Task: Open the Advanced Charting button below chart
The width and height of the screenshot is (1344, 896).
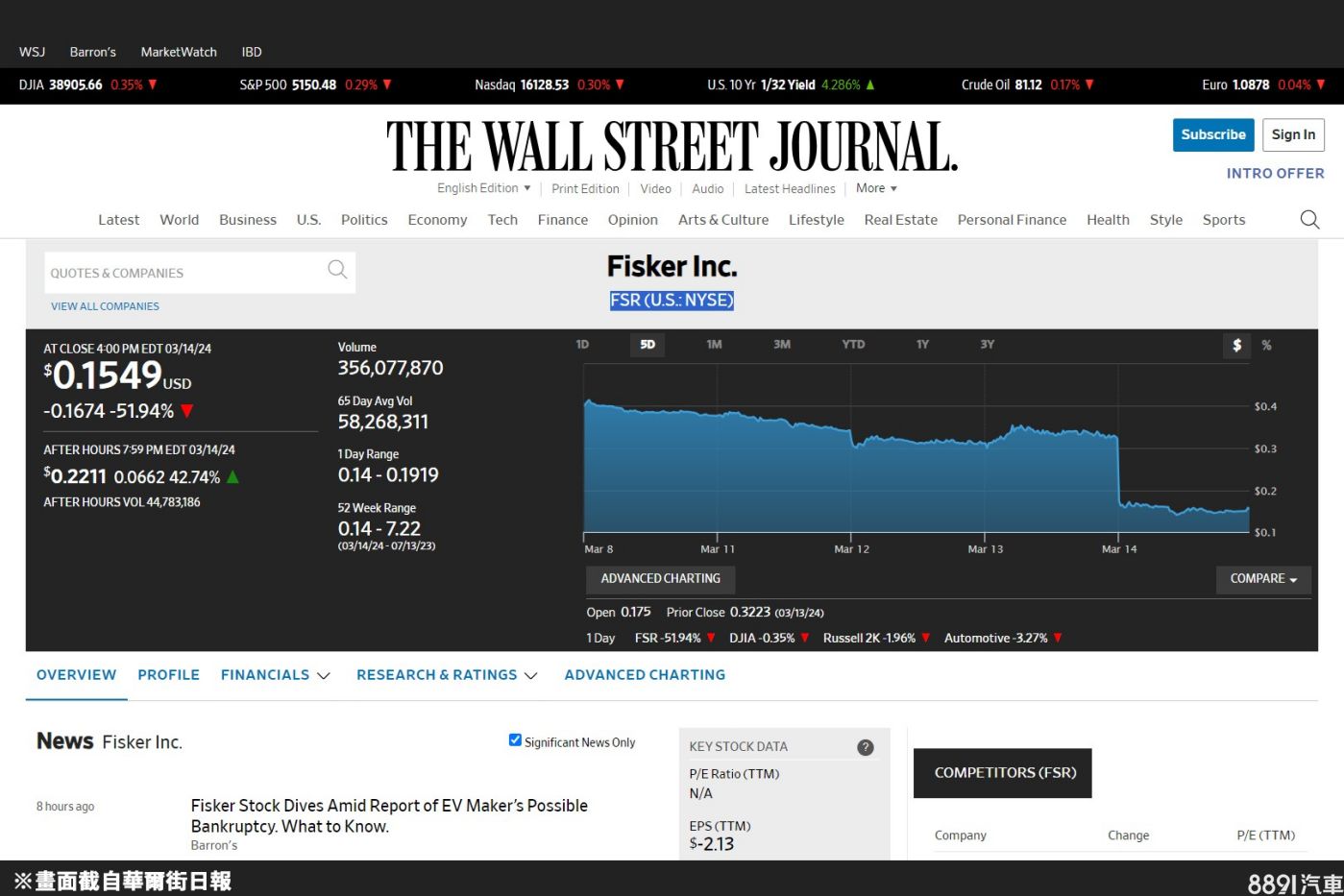Action: pyautogui.click(x=660, y=579)
